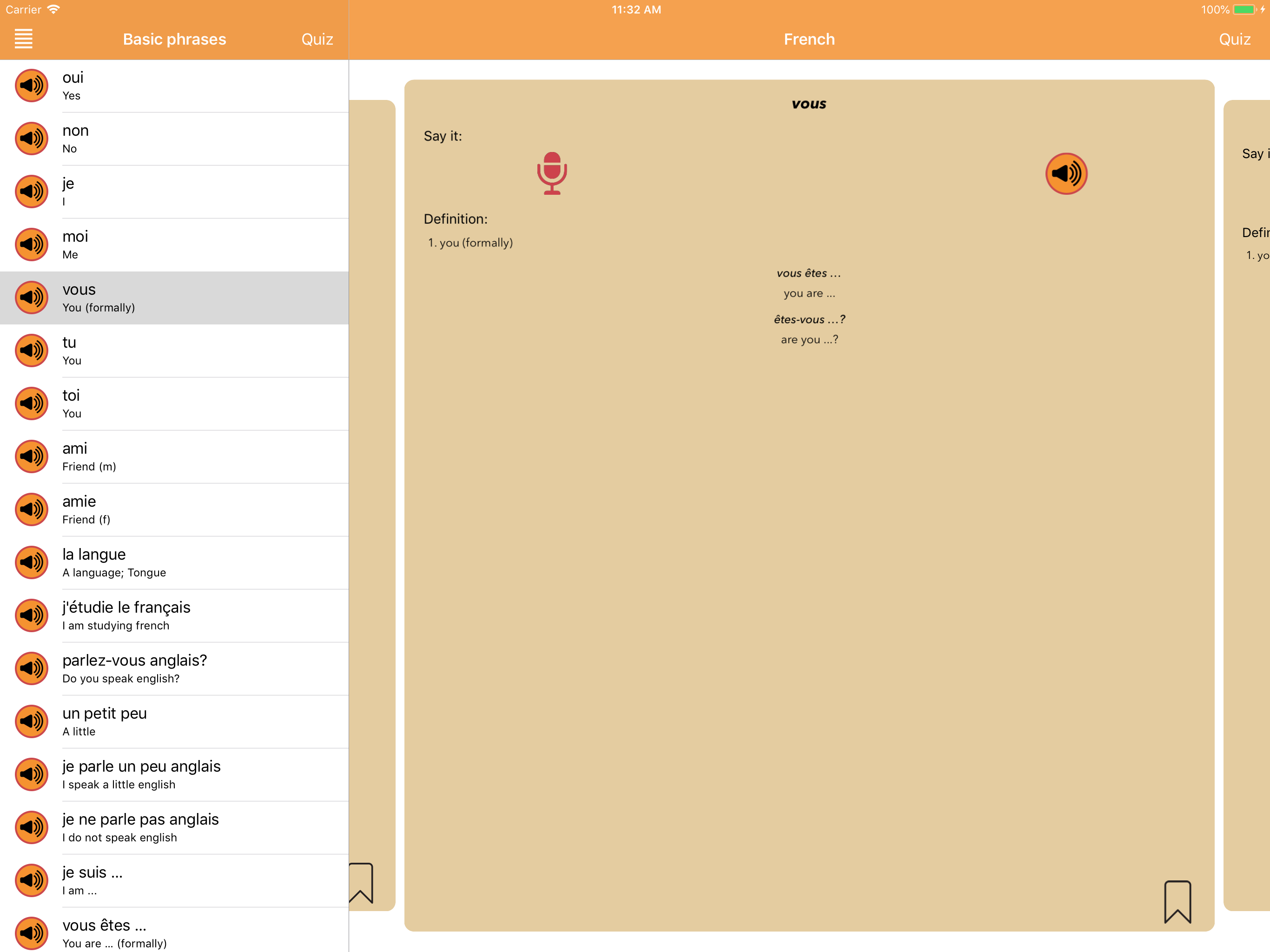Play speaker audio on the vous flashcard
This screenshot has height=952, width=1270.
click(x=1066, y=173)
